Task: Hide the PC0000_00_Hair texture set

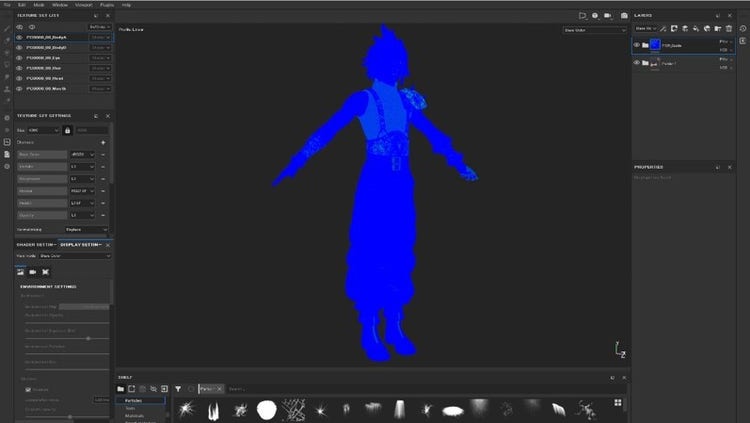Action: (x=20, y=68)
